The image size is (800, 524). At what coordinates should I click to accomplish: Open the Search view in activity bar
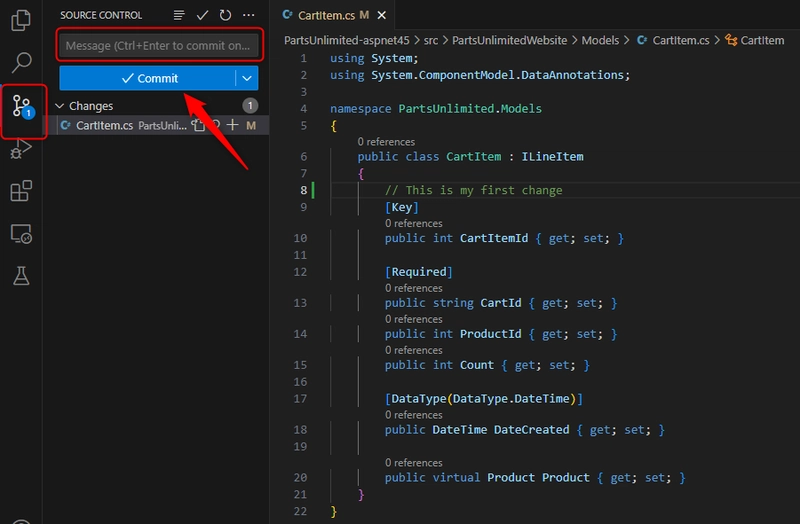pos(21,62)
